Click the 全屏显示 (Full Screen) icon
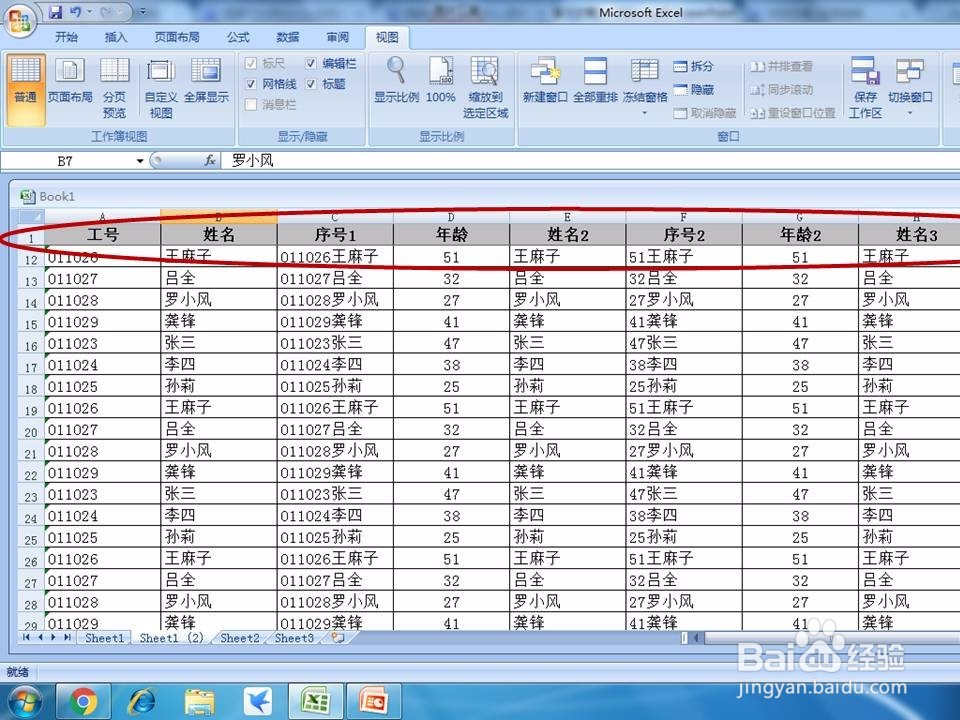960x720 pixels. (206, 85)
